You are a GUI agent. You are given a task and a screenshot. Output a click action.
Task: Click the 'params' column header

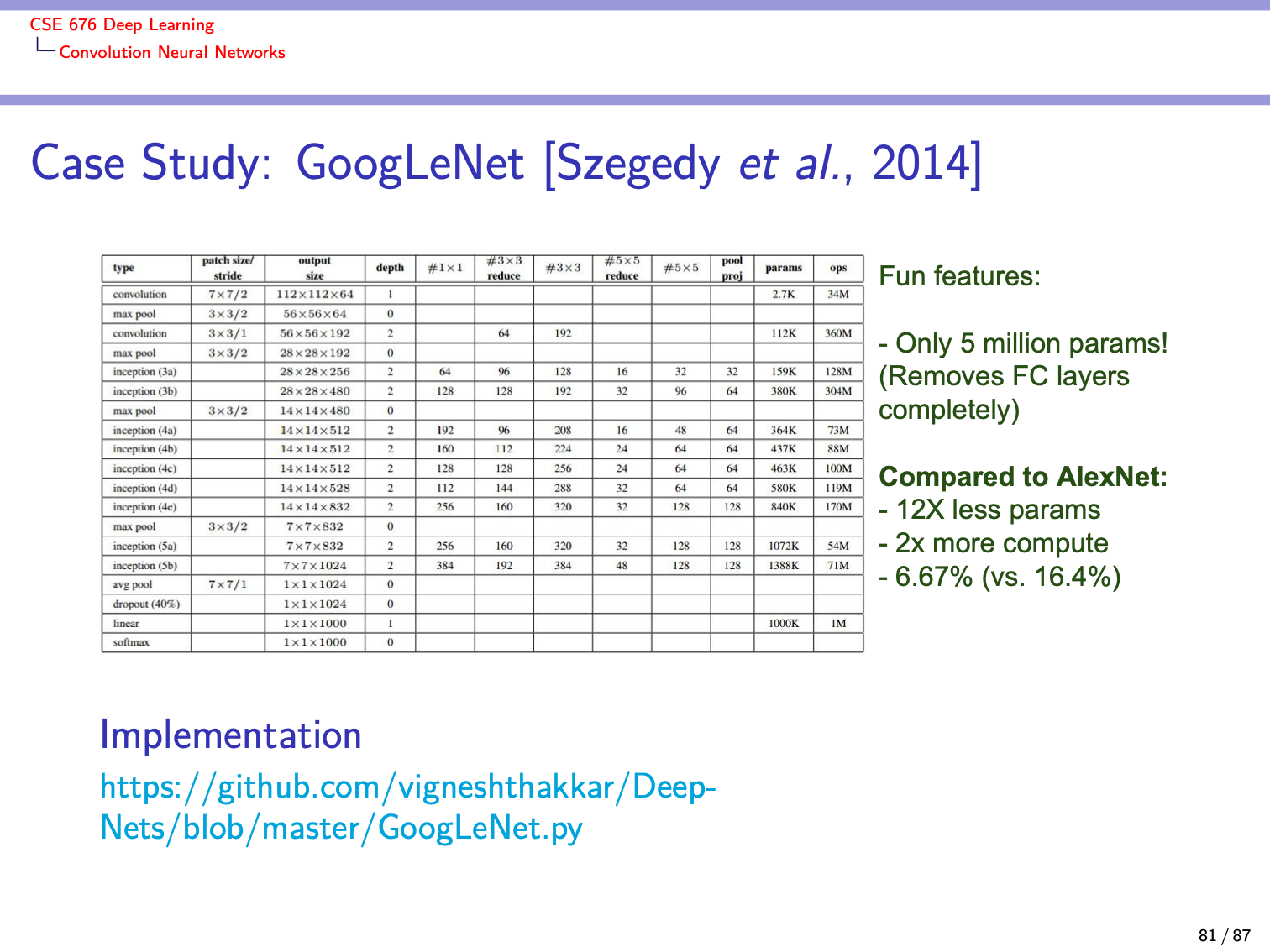784,268
